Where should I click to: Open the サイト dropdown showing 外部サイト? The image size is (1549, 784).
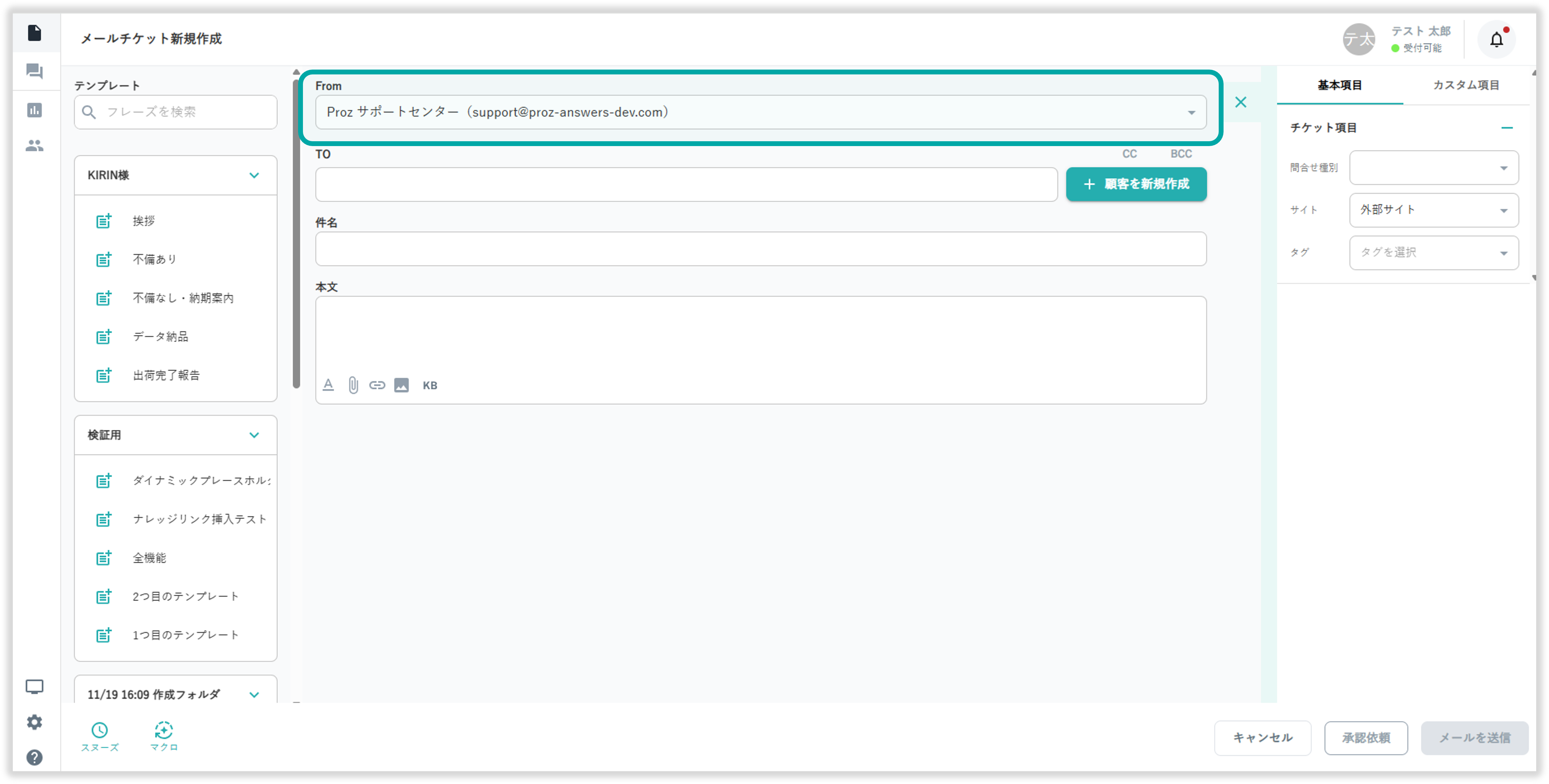1434,210
